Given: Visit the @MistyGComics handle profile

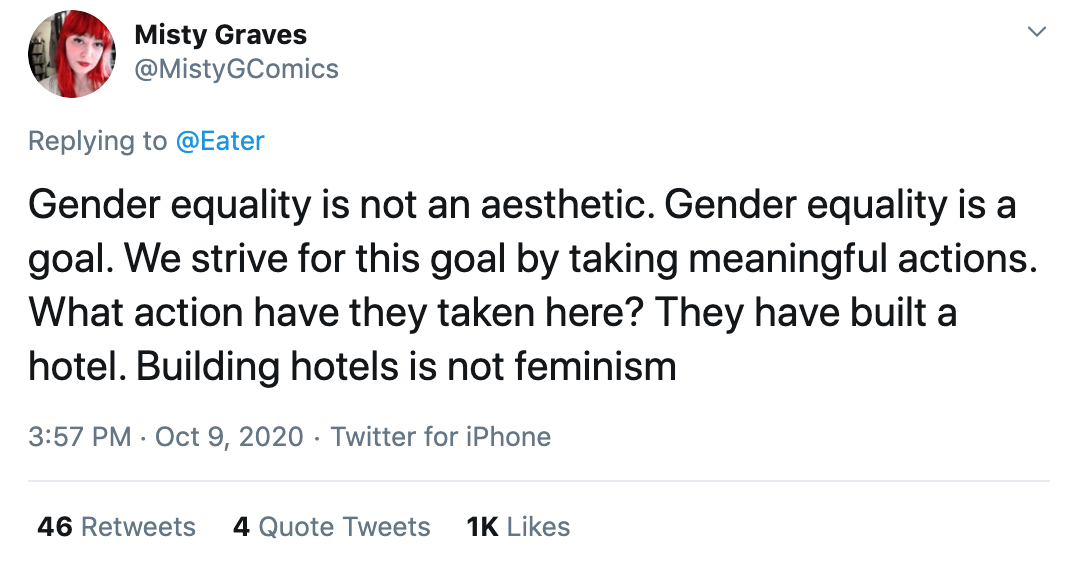Looking at the screenshot, I should tap(236, 69).
